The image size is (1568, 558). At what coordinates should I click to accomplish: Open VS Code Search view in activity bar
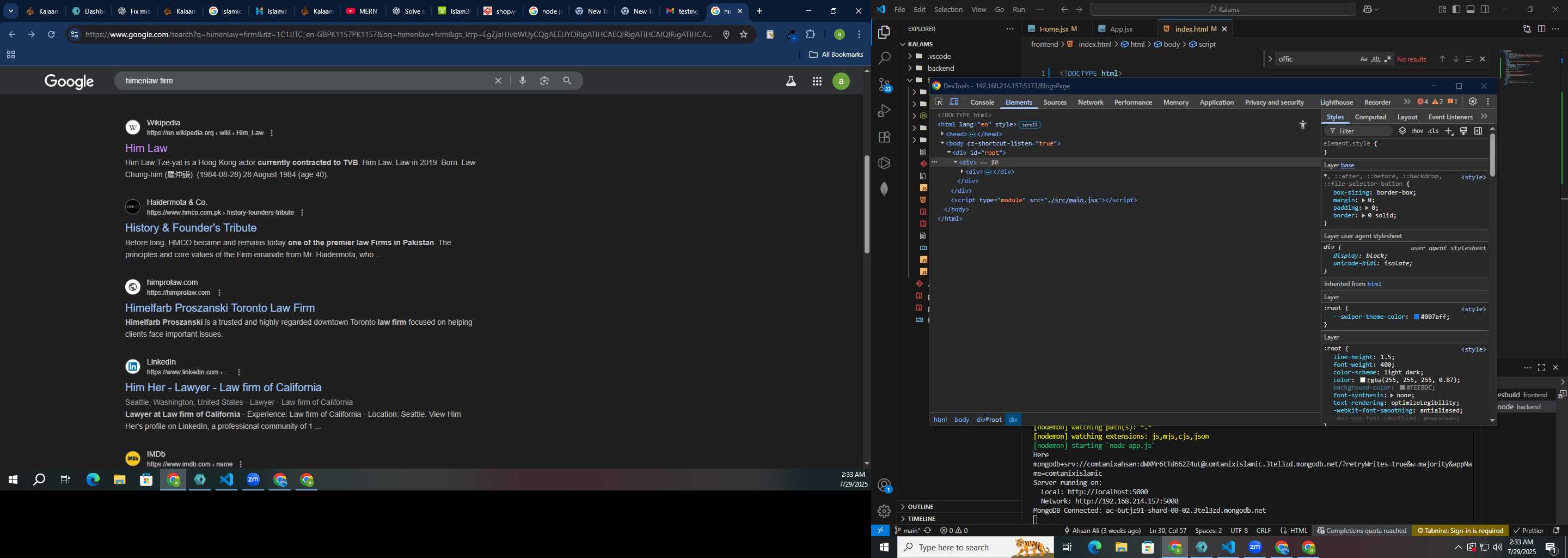[x=884, y=58]
